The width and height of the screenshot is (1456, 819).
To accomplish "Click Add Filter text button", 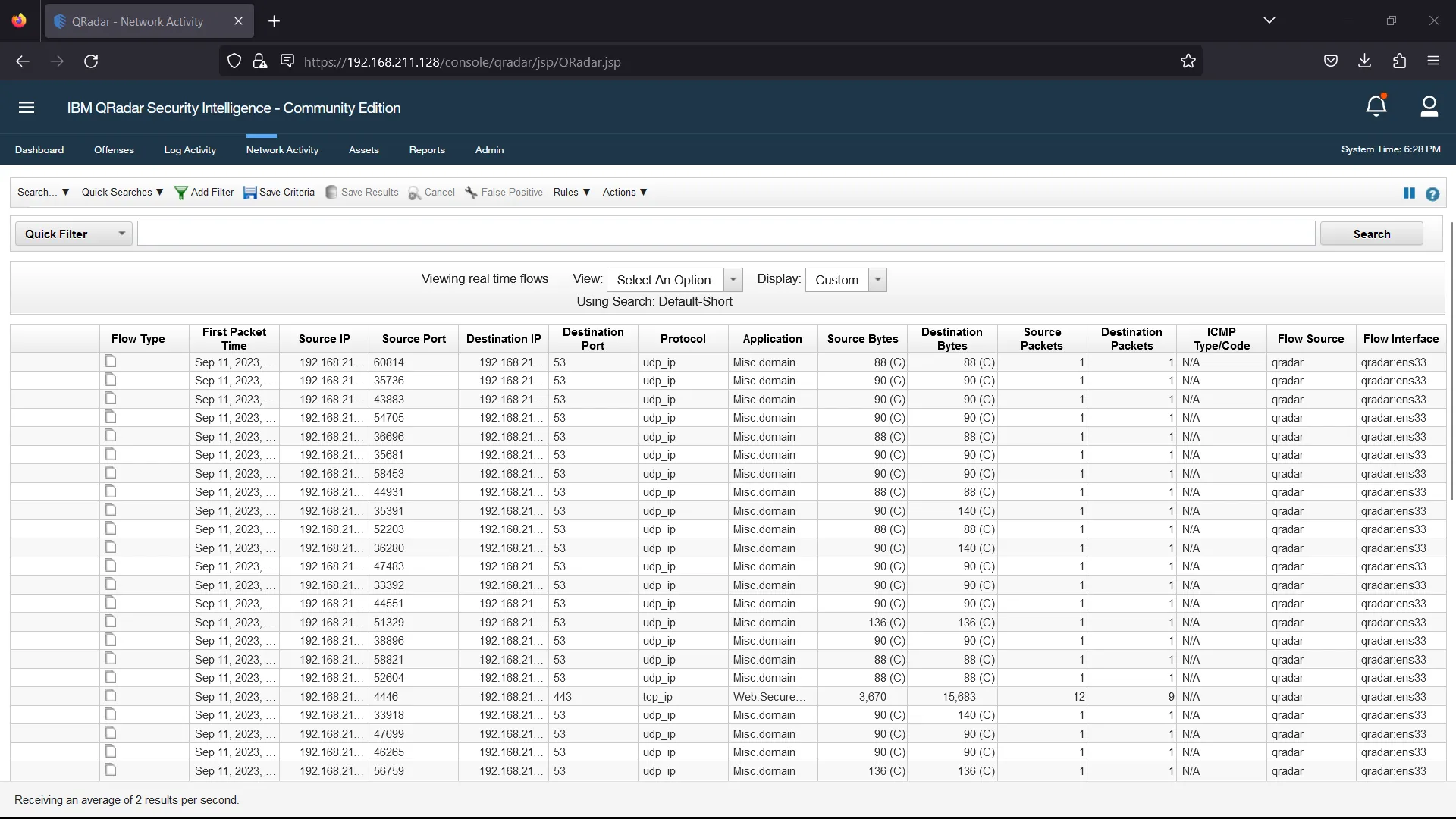I will 212,193.
